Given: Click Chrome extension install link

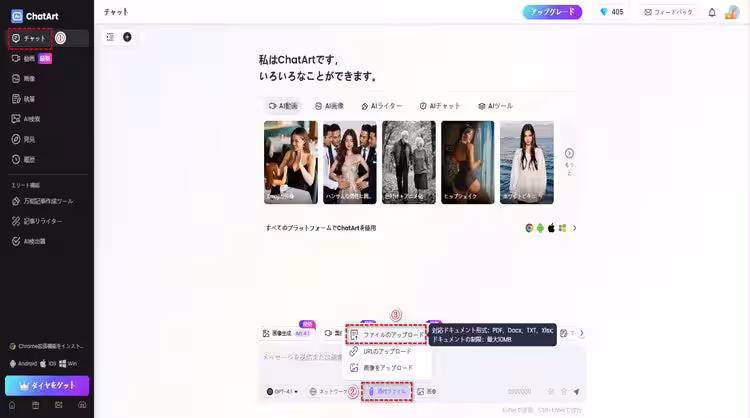Looking at the screenshot, I should (x=46, y=346).
